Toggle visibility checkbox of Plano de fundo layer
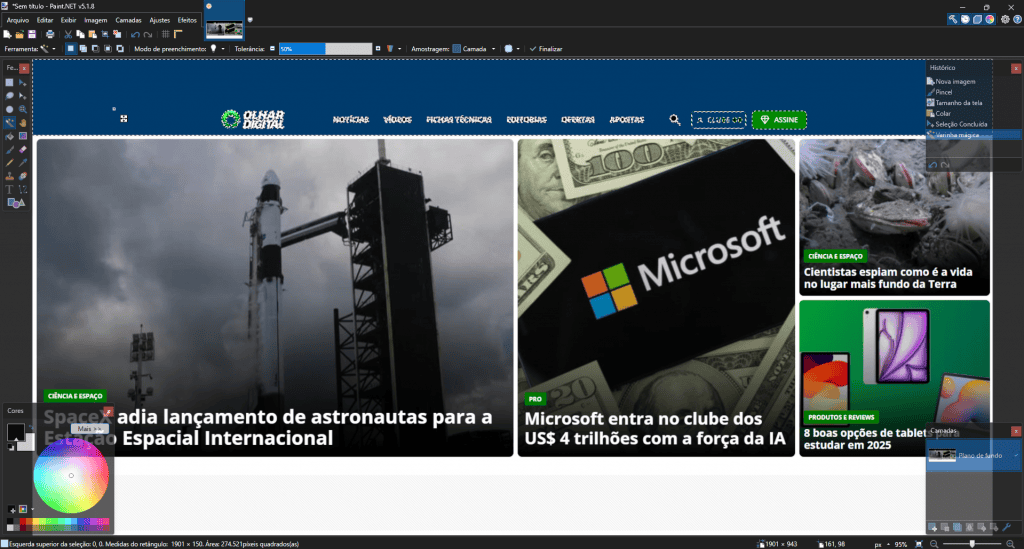Image resolution: width=1024 pixels, height=549 pixels. click(1016, 456)
